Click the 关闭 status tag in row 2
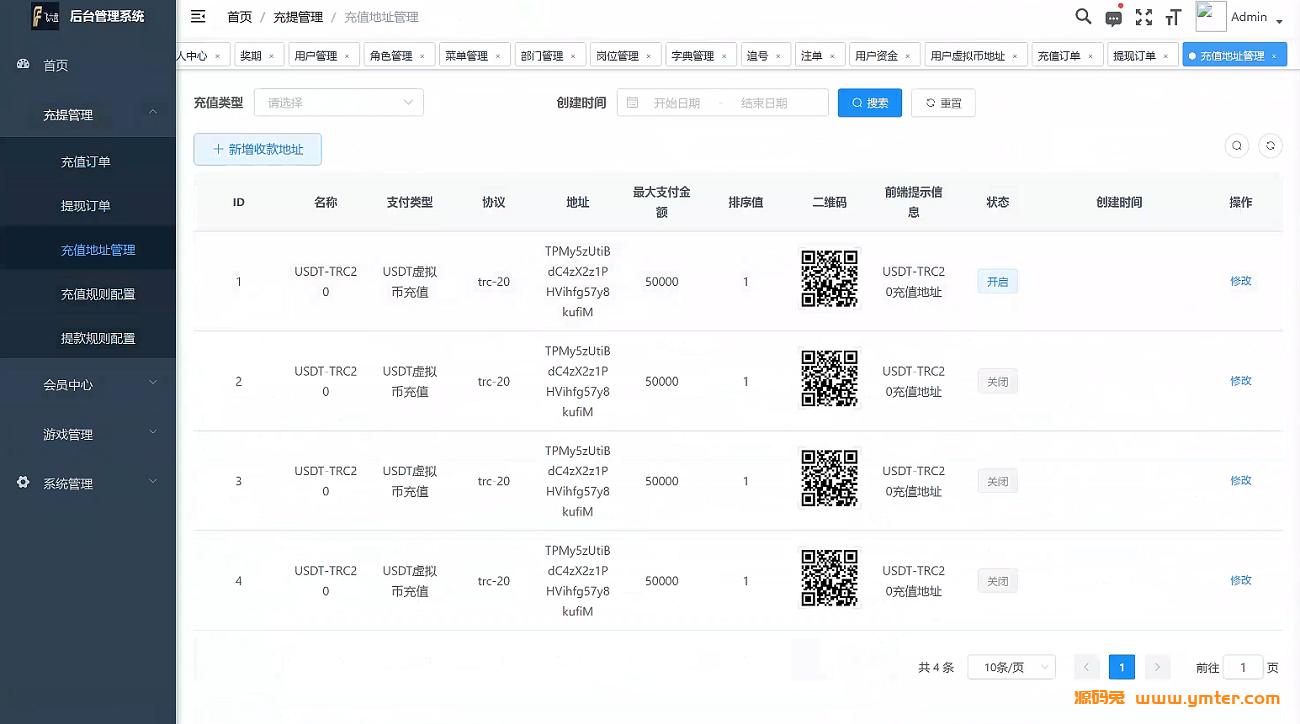Screen dimensions: 1300x724 pyautogui.click(x=998, y=382)
